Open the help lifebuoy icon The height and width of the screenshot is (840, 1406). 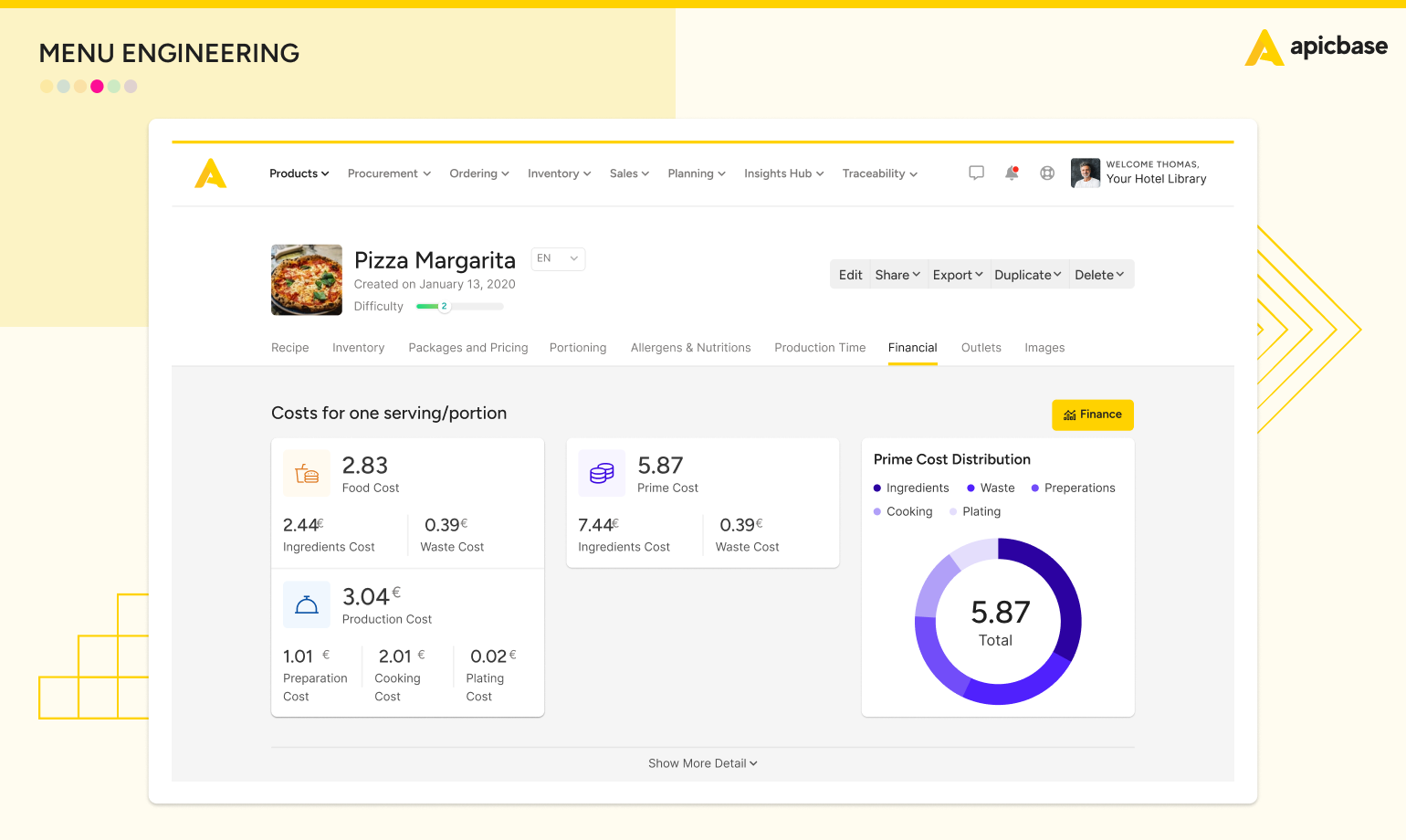click(x=1047, y=173)
